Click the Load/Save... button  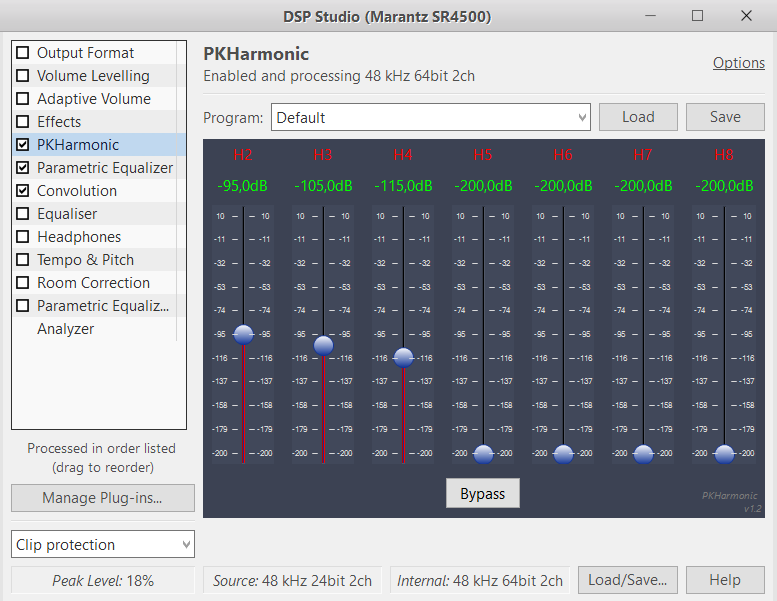point(627,580)
